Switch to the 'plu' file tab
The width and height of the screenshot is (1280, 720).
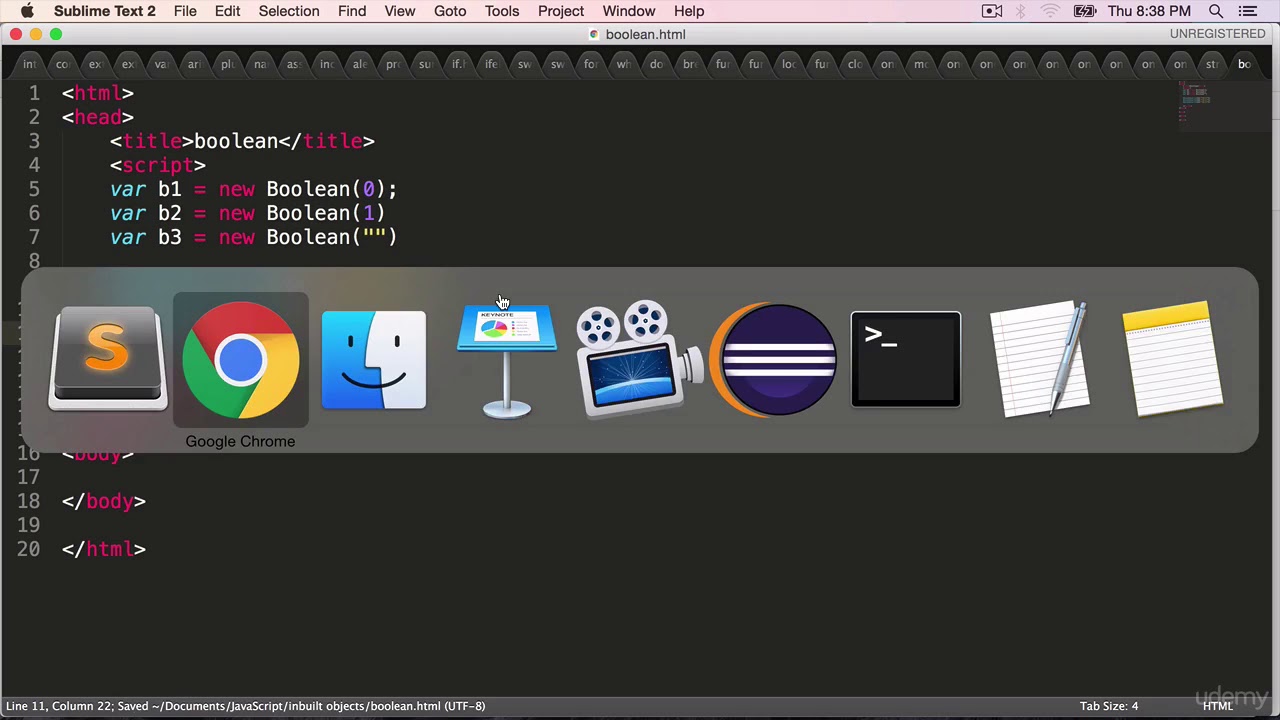[227, 64]
